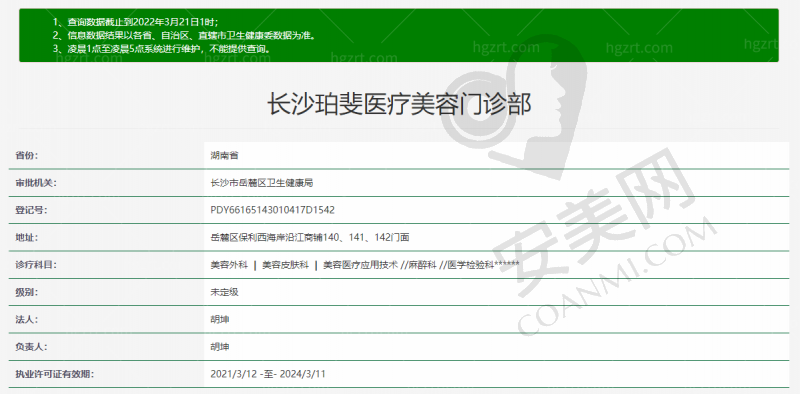Click 长沙市岳麓区卫生健康局 value

coord(262,183)
